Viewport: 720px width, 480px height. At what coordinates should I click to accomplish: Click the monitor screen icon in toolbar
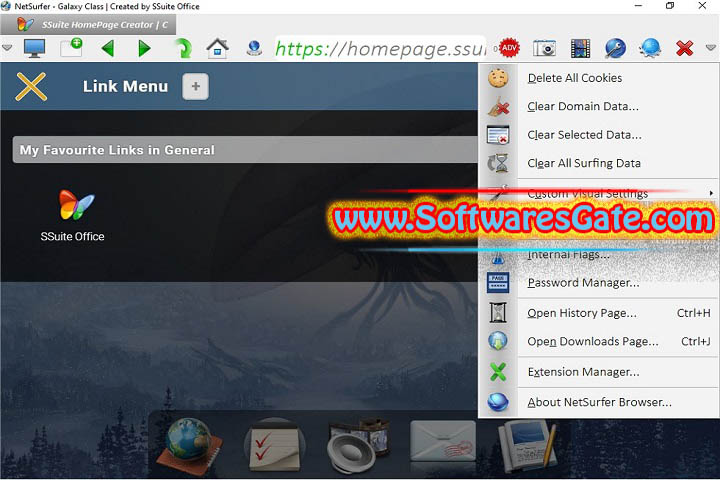point(34,48)
